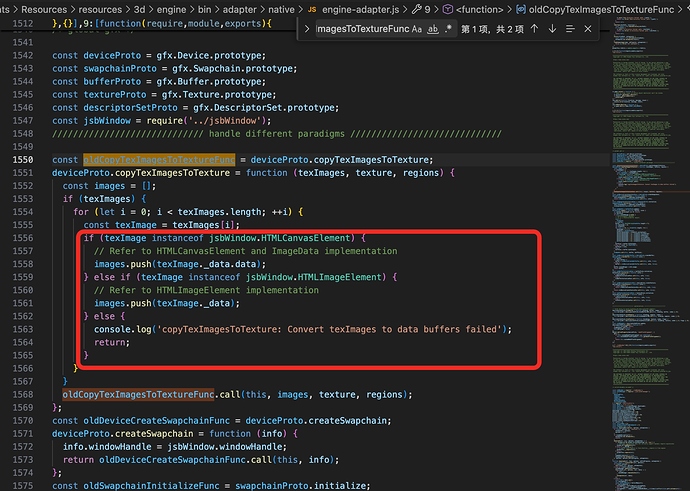Click the constant symbol icon before oldCopyTexImagesToTextureFunc

(x=521, y=9)
